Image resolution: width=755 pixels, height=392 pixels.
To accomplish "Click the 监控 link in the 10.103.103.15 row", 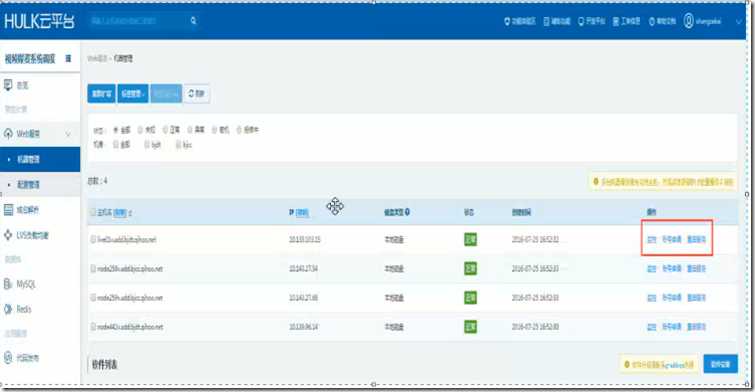I will (x=651, y=239).
